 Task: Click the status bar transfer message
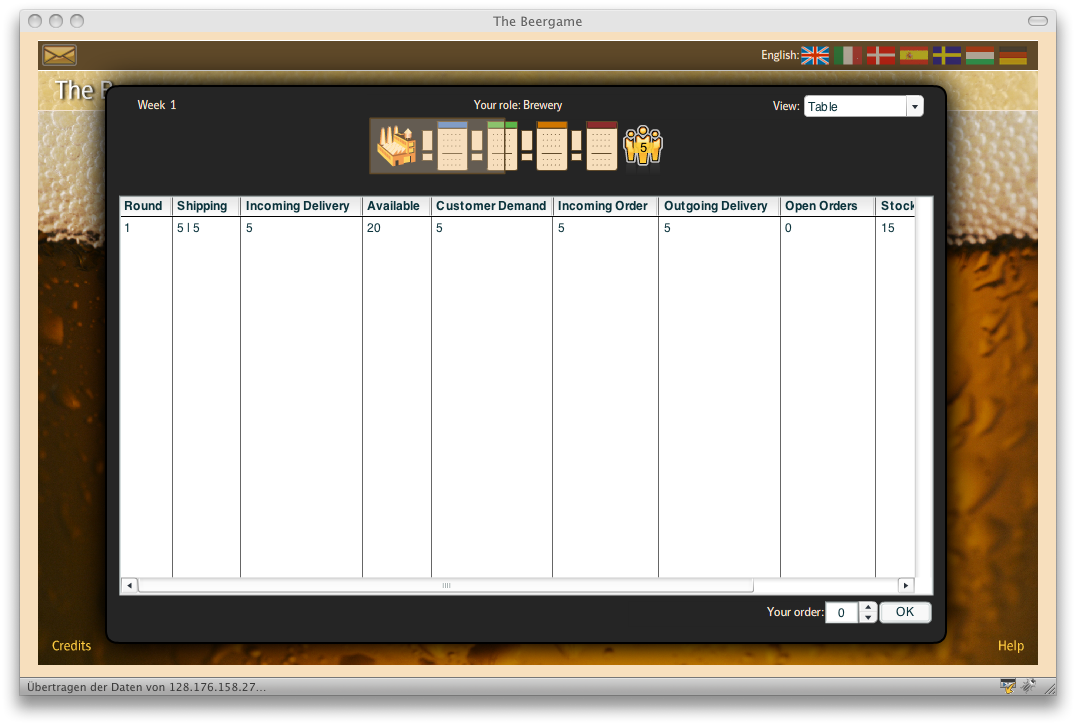coord(146,687)
